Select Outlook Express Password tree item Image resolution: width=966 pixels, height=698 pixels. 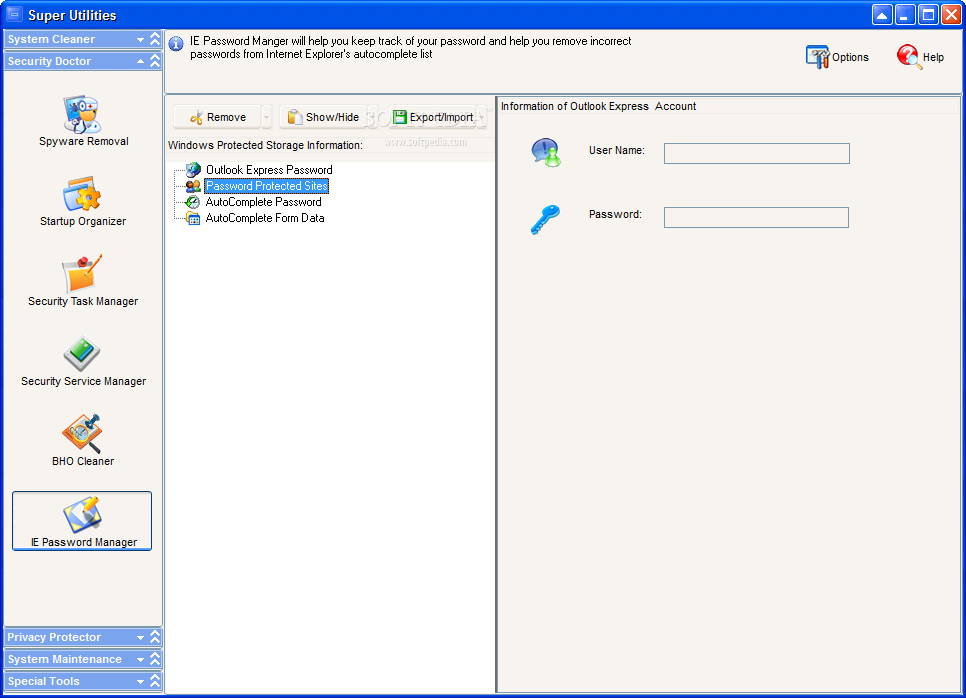coord(269,169)
